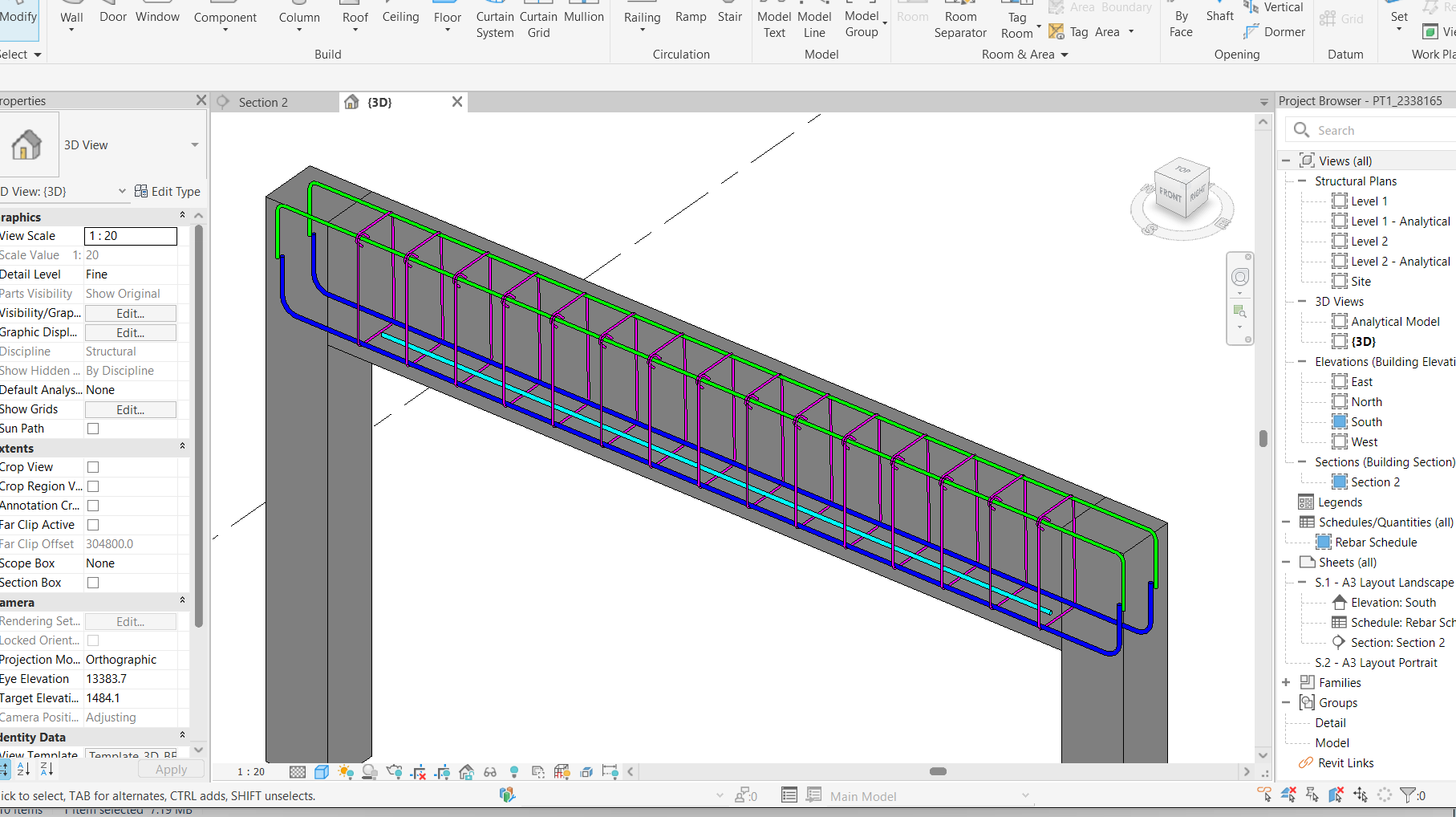Viewport: 1456px width, 817px height.
Task: Open the Visual Style cube icon
Action: pos(322,772)
